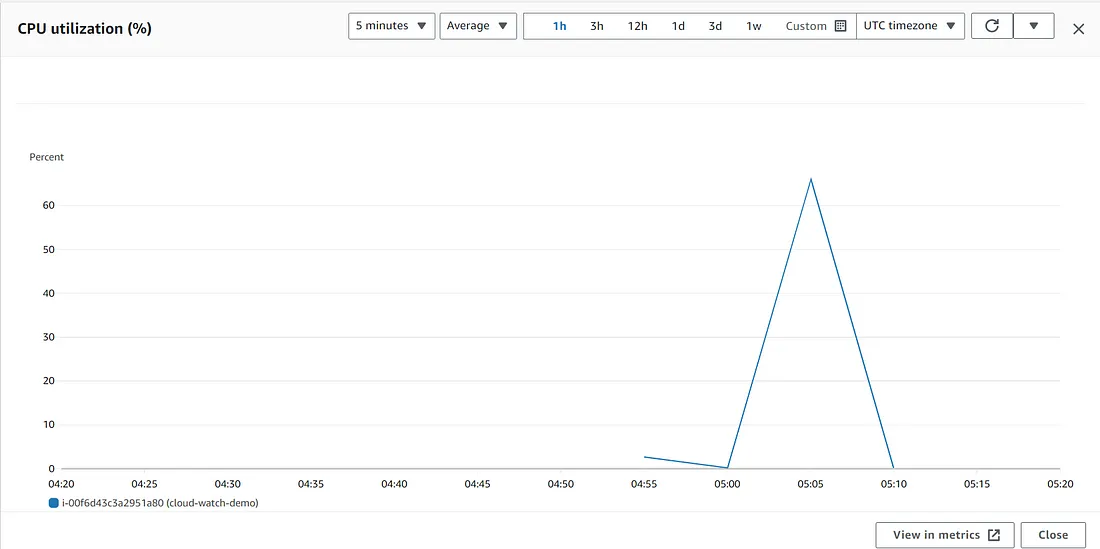Screen dimensions: 1100x549
Task: Select the 1w time range
Action: [753, 26]
